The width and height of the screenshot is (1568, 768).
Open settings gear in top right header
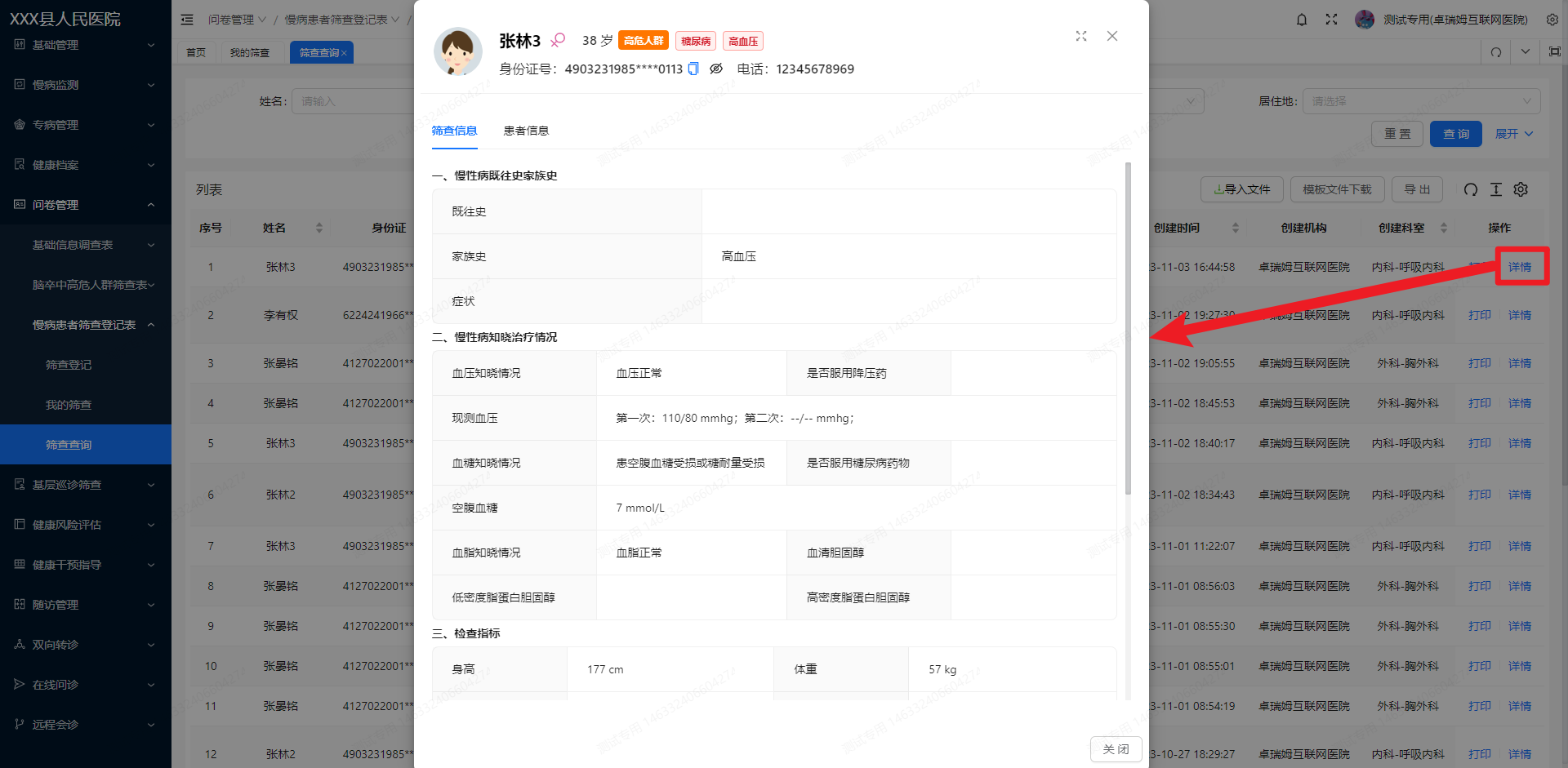click(1552, 20)
